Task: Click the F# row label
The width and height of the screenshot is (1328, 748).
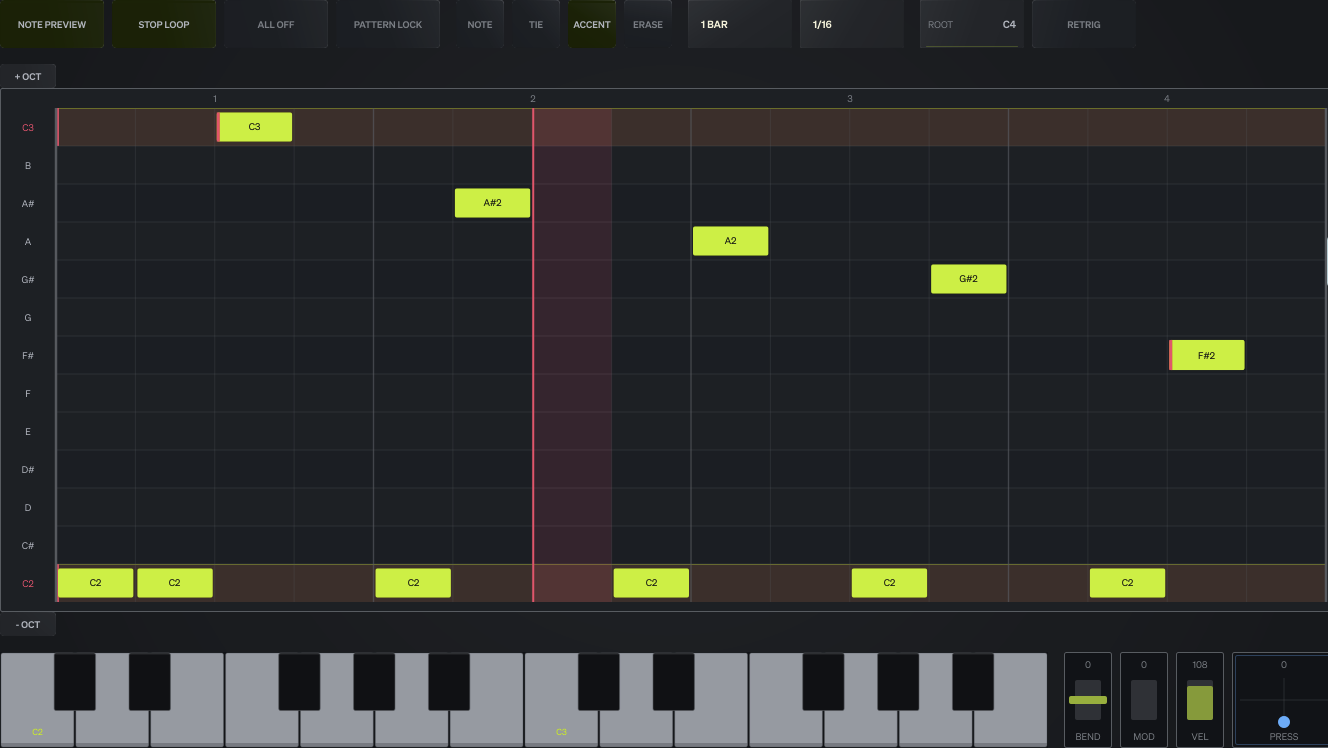Action: (x=28, y=356)
